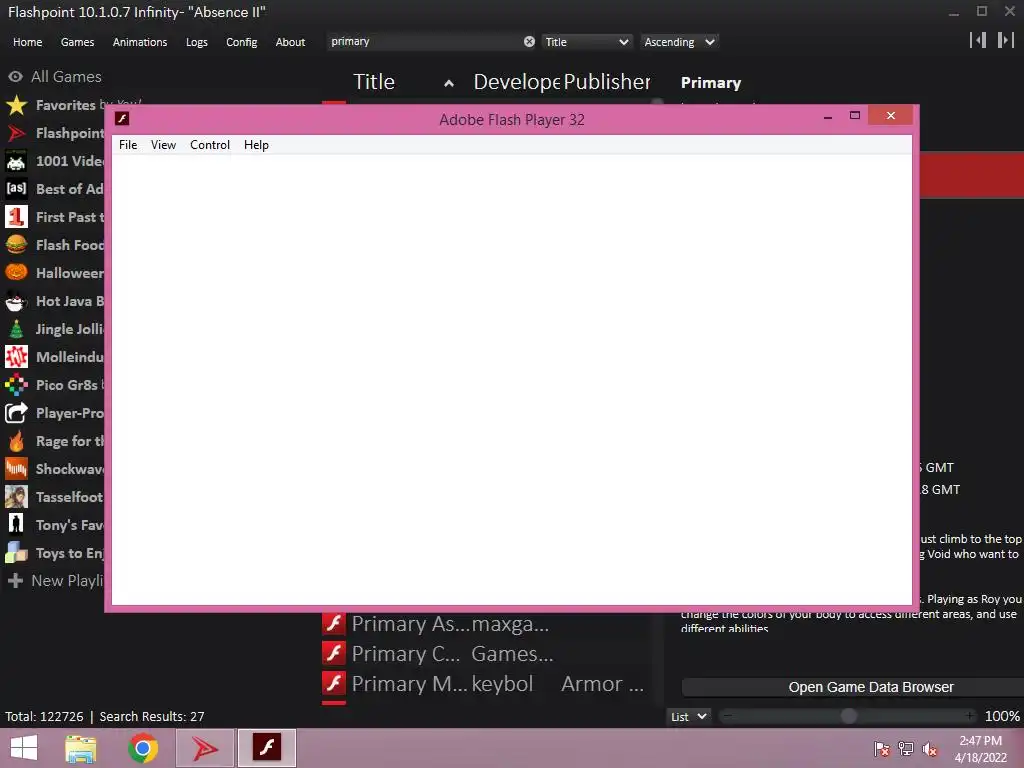Adjust the zoom scale slider handle
The width and height of the screenshot is (1024, 768).
click(848, 716)
